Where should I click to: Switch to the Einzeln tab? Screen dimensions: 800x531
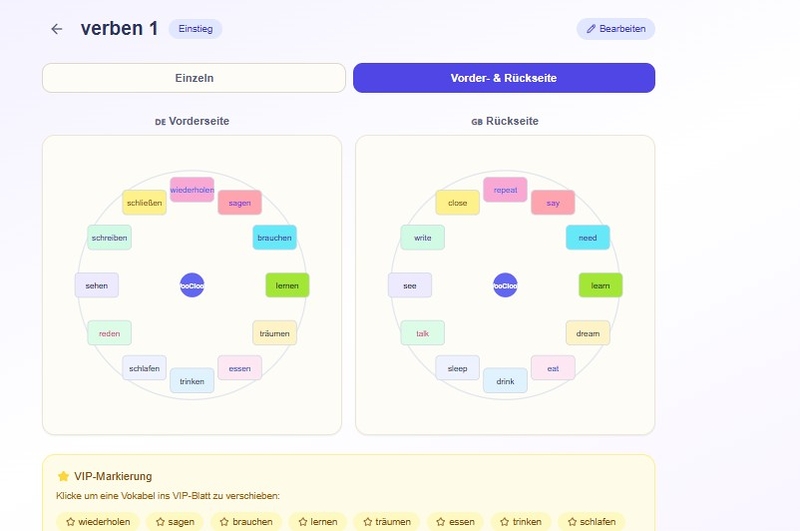(195, 78)
